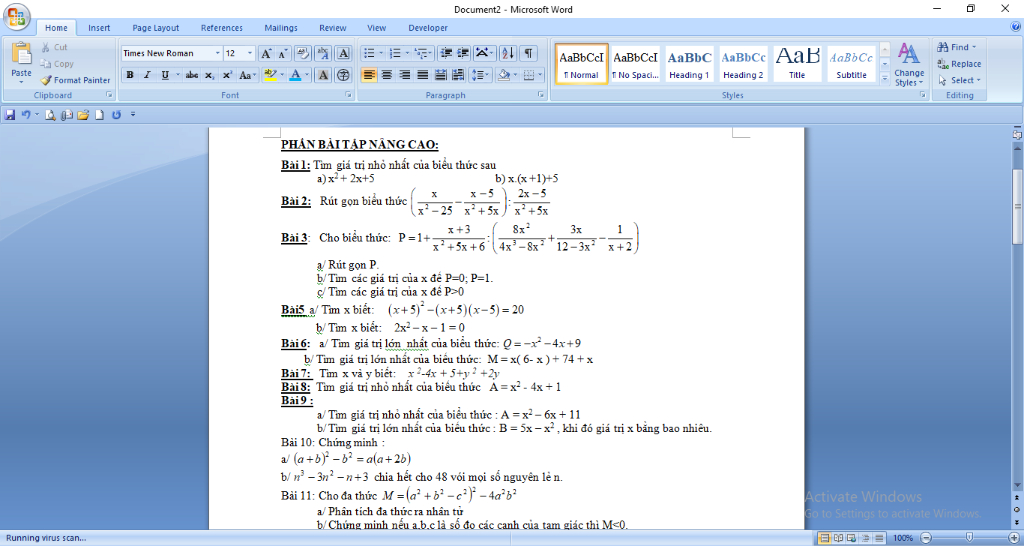
Task: Toggle Underline formatting
Action: 165,75
